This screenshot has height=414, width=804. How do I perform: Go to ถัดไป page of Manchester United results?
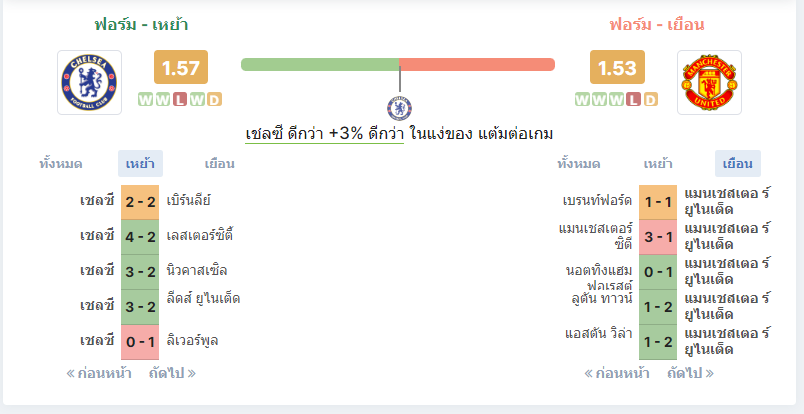tap(690, 373)
